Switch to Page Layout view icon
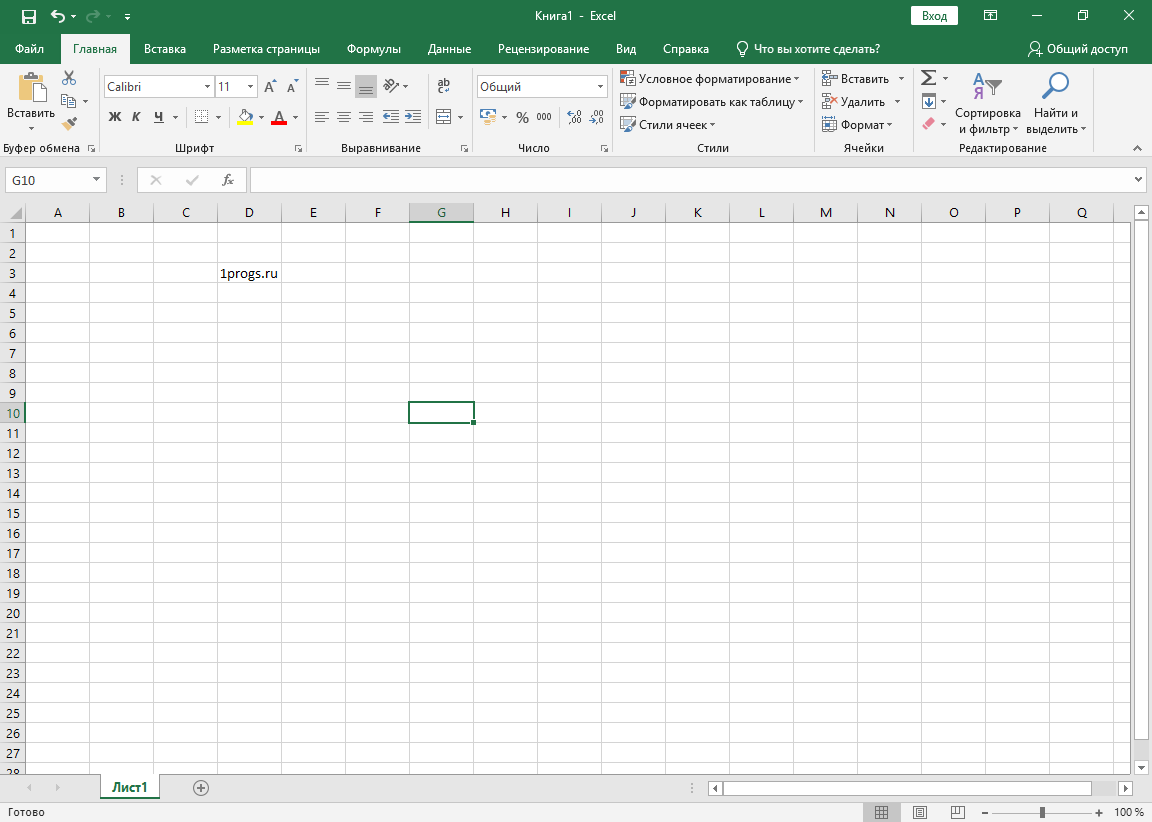The image size is (1152, 822). pyautogui.click(x=919, y=812)
